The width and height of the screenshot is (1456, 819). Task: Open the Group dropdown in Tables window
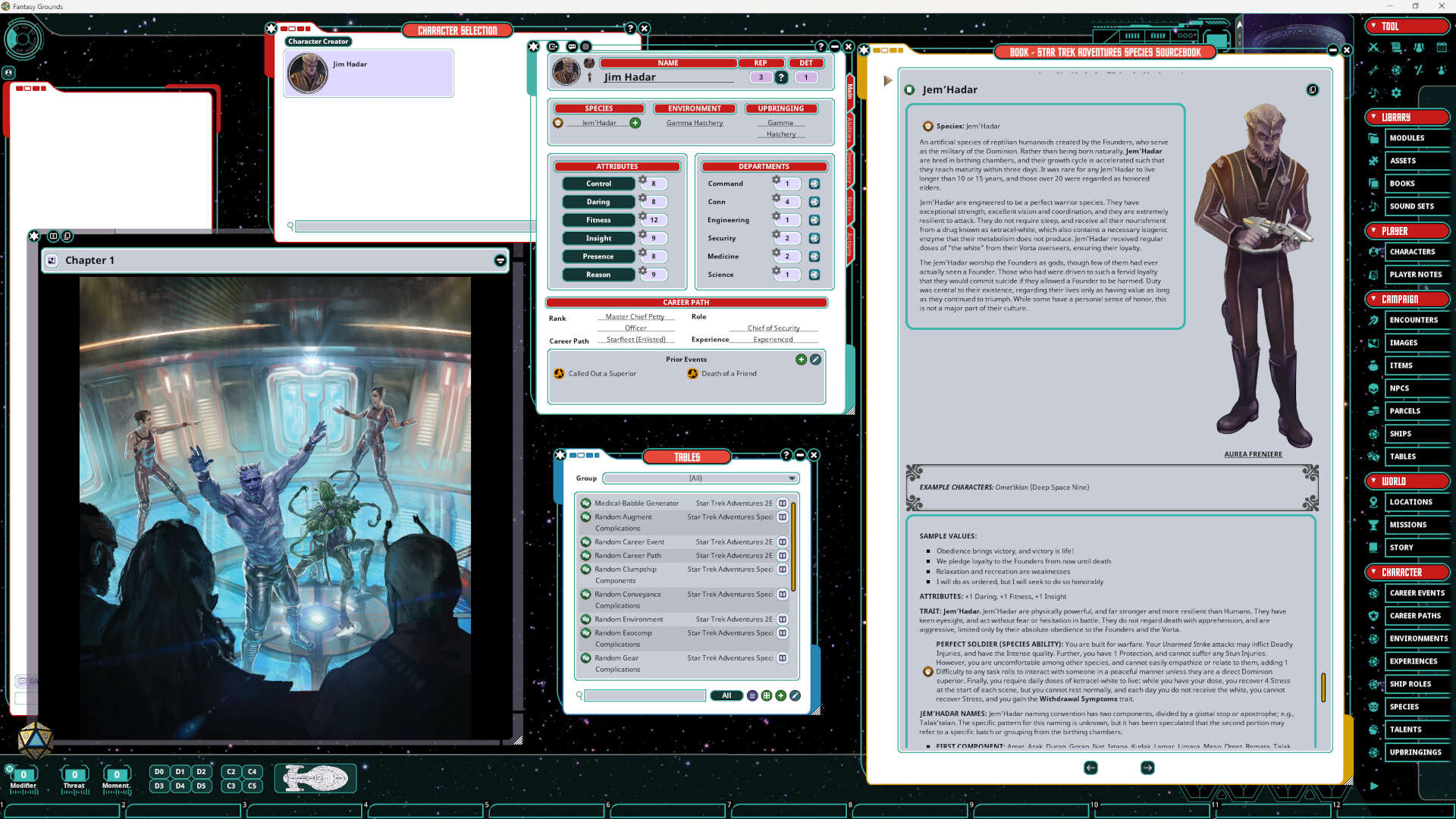[701, 479]
